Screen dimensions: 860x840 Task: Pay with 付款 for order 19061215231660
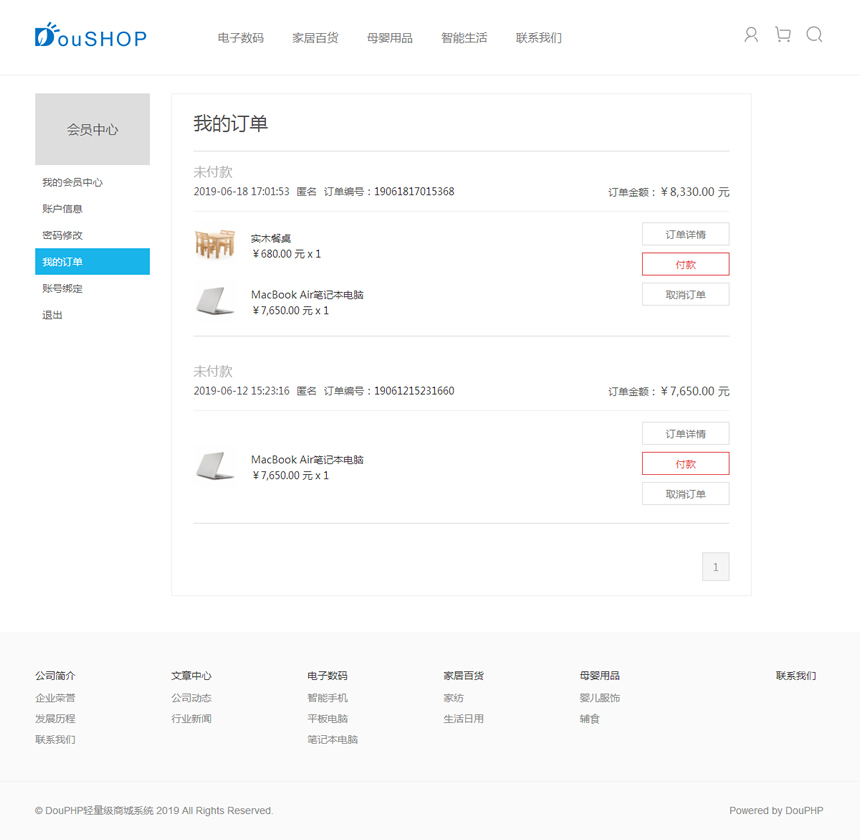686,464
